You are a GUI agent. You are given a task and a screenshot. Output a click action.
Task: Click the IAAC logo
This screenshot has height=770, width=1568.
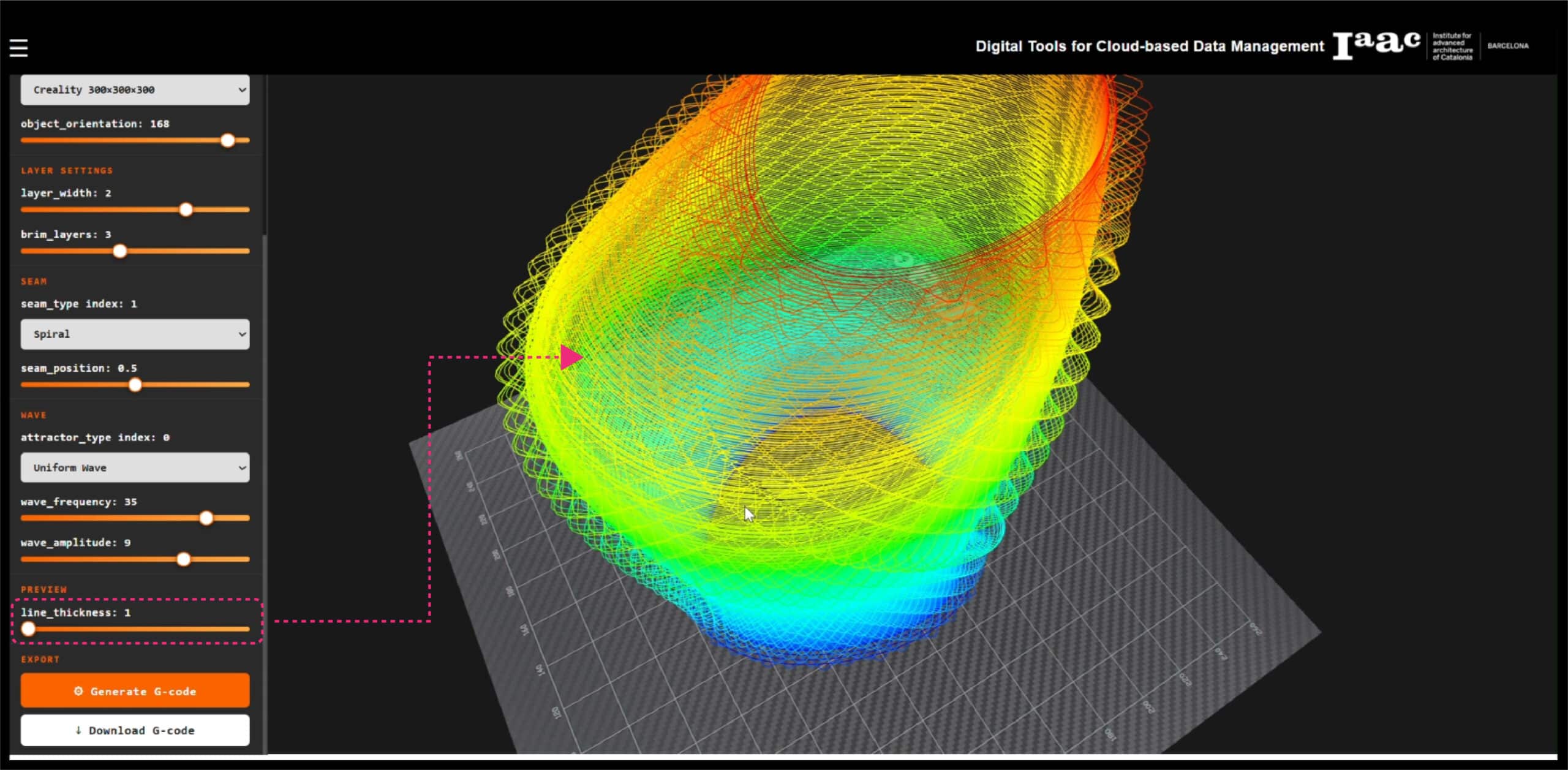(x=1376, y=45)
